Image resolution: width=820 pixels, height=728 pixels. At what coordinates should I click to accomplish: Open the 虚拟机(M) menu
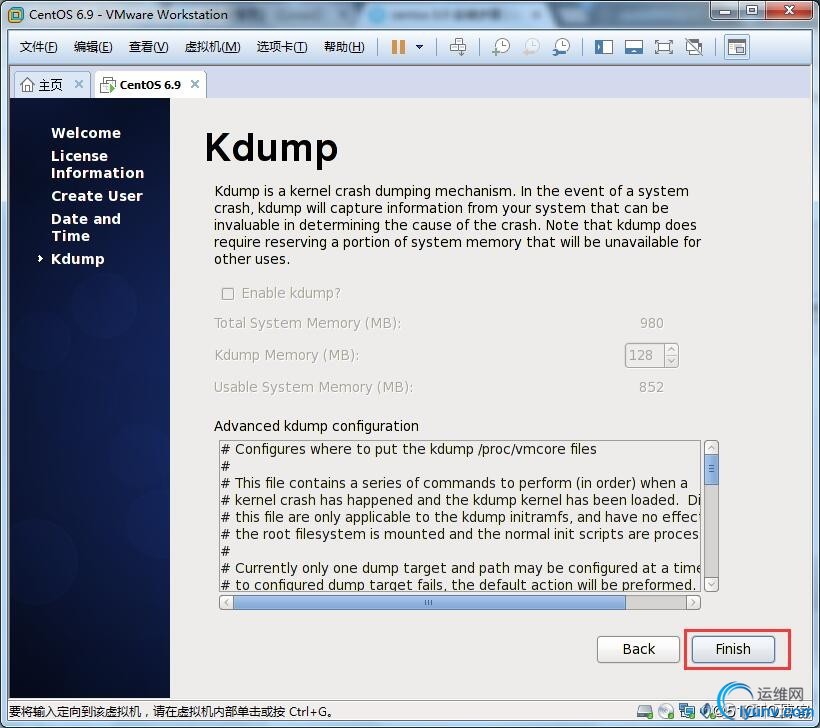pos(212,47)
